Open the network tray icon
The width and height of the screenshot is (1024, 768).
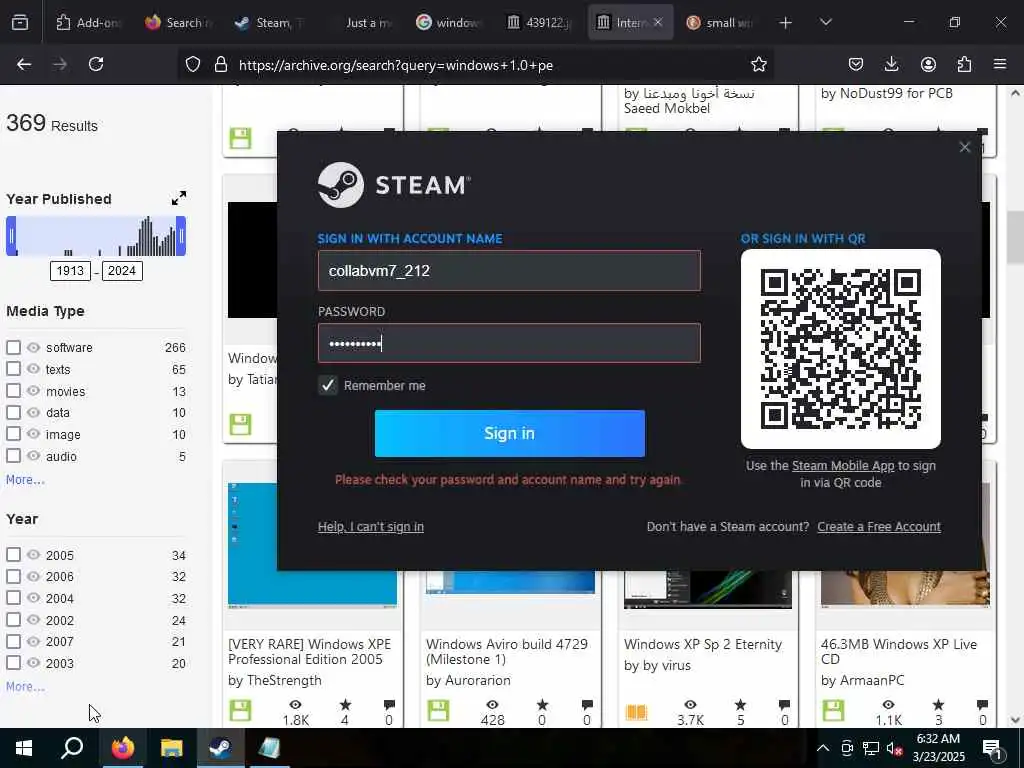871,748
